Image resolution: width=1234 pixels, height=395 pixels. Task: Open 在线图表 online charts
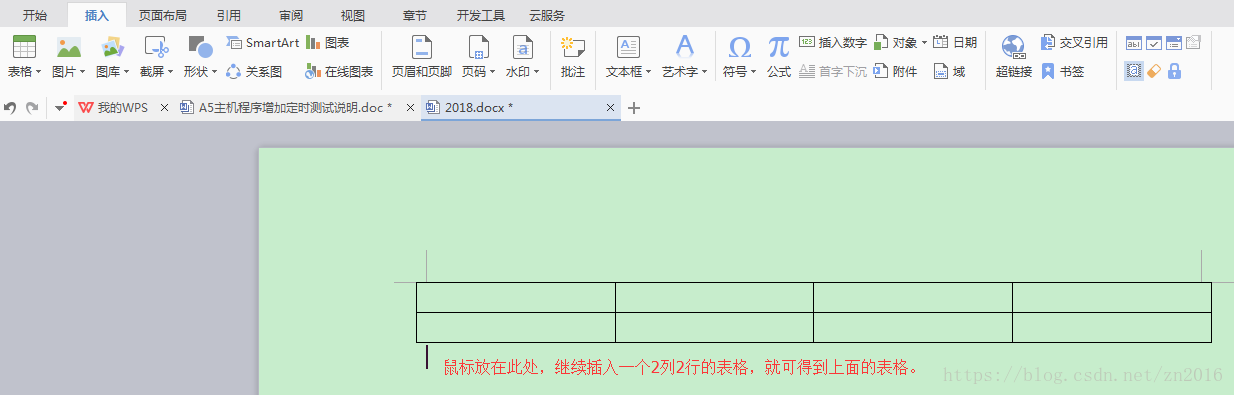[x=340, y=71]
